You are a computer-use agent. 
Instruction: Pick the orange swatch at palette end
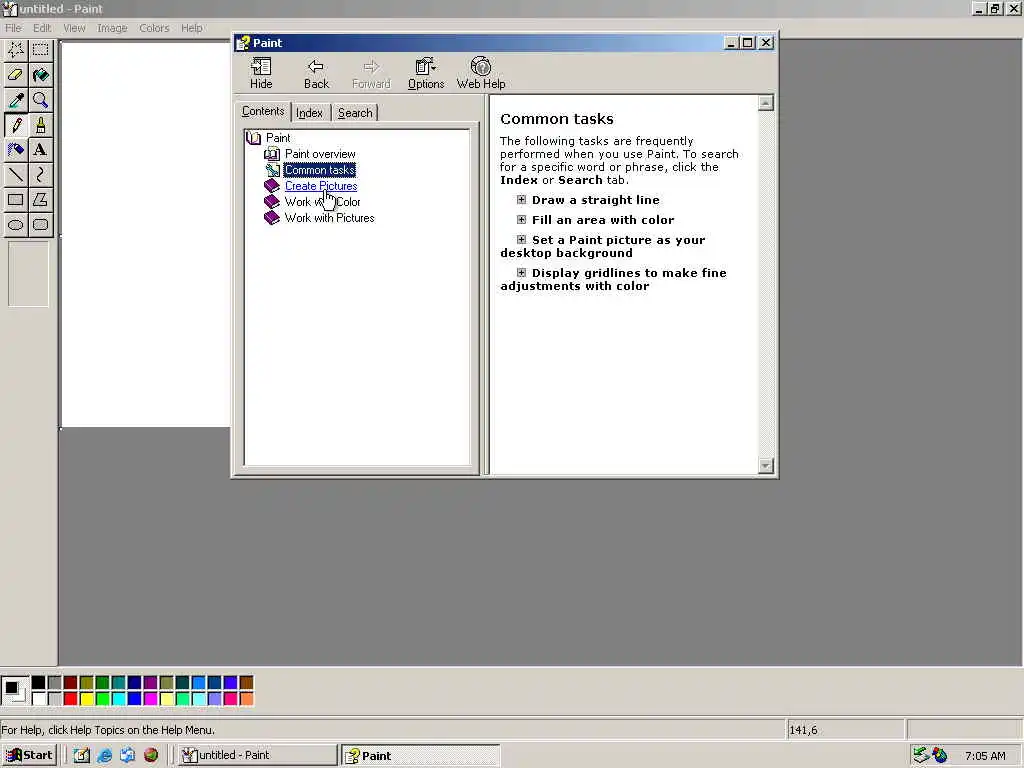pyautogui.click(x=246, y=699)
